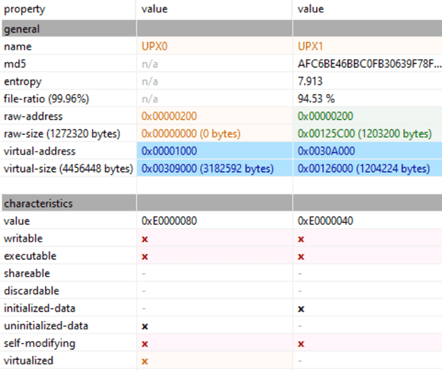Viewport: 442px width, 371px height.
Task: Click the red writable mark for UPX0
Action: (145, 239)
